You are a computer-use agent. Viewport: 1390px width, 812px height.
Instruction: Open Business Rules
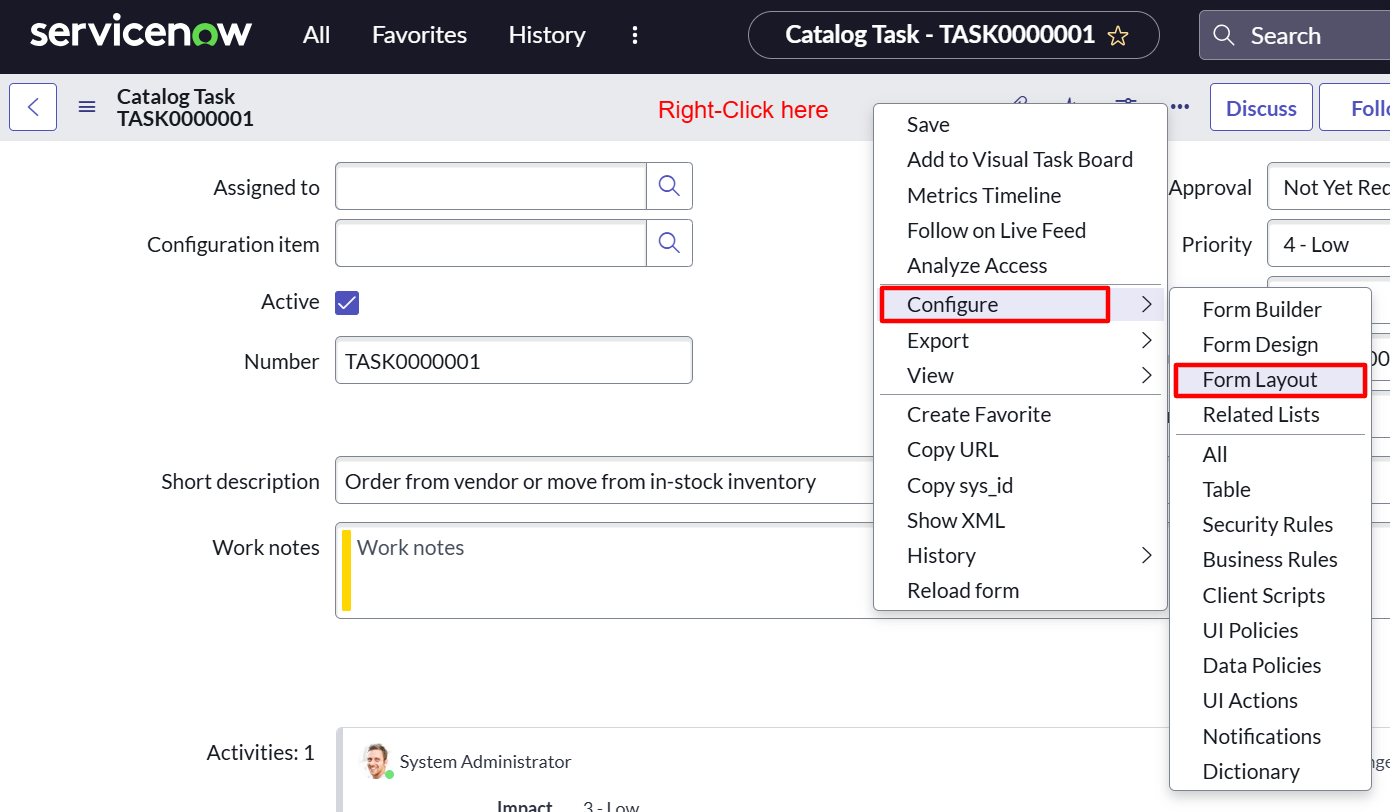pos(1270,560)
